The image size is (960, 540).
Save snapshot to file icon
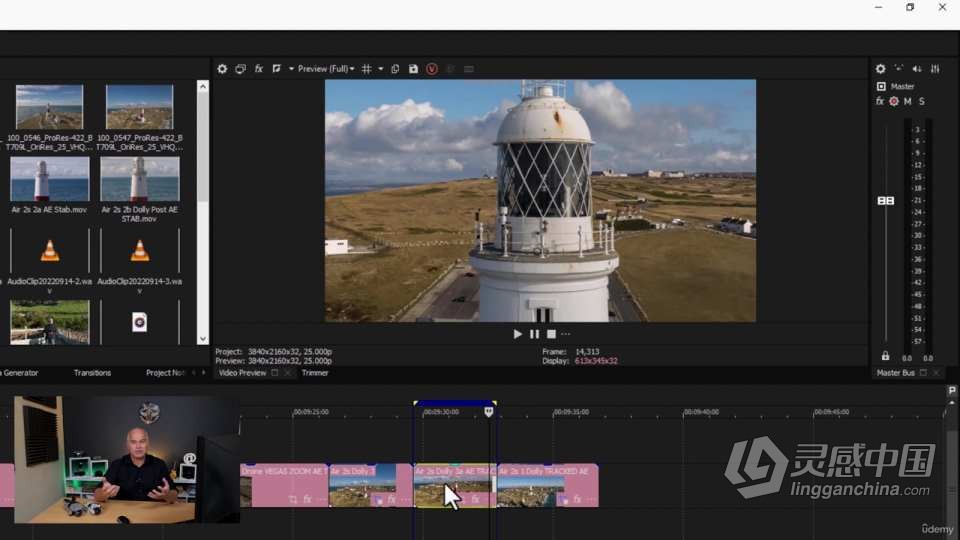(x=414, y=69)
